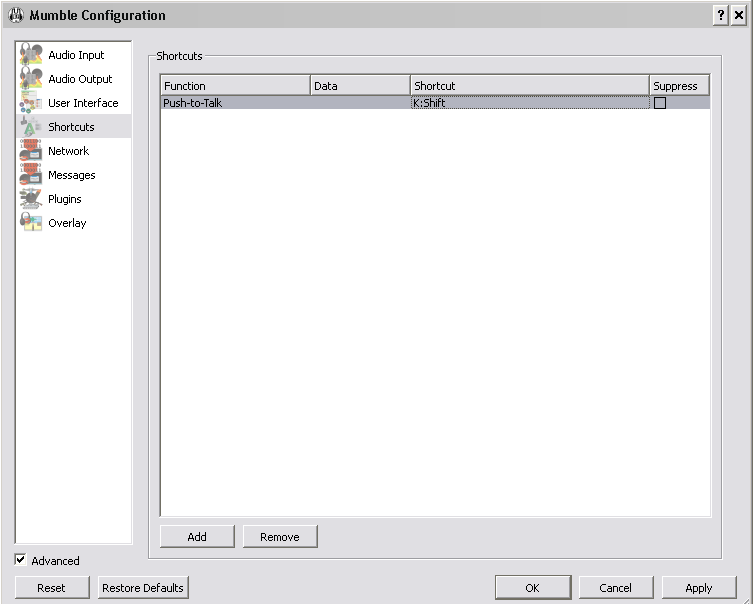Switch to Audio Output settings
Screen dimensions: 753x604
click(x=74, y=78)
